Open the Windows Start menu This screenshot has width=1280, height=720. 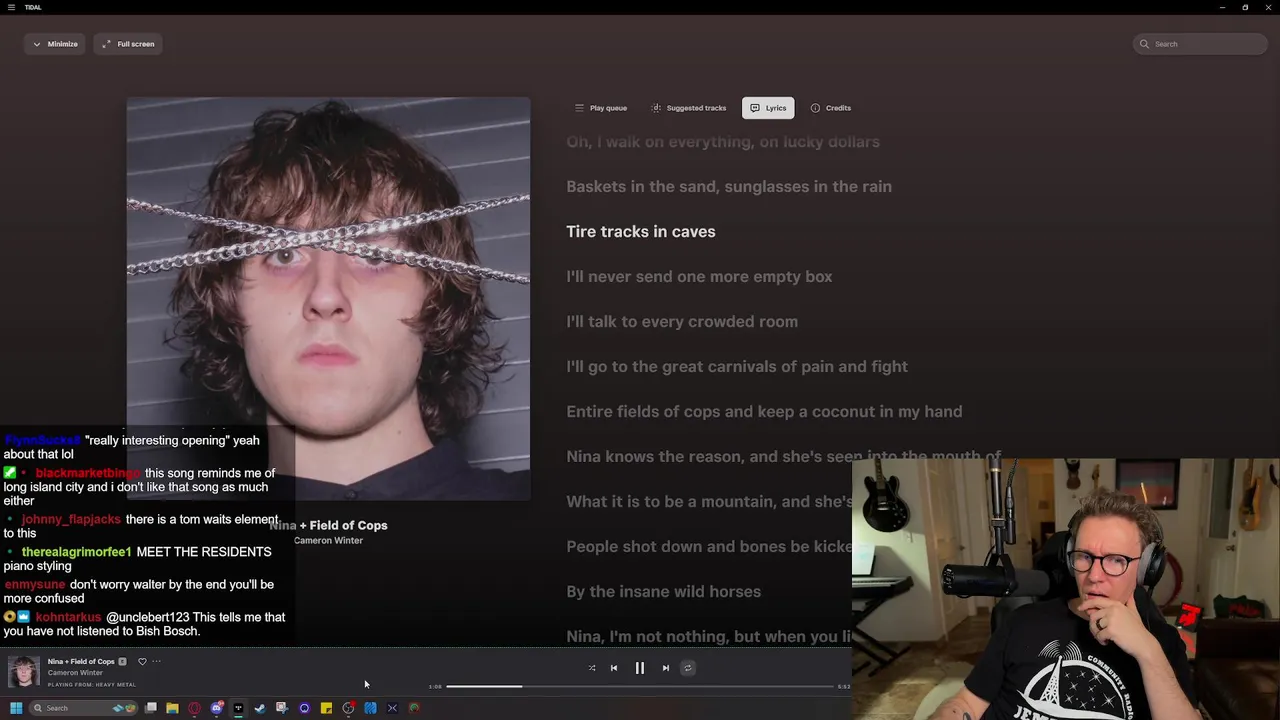point(16,708)
